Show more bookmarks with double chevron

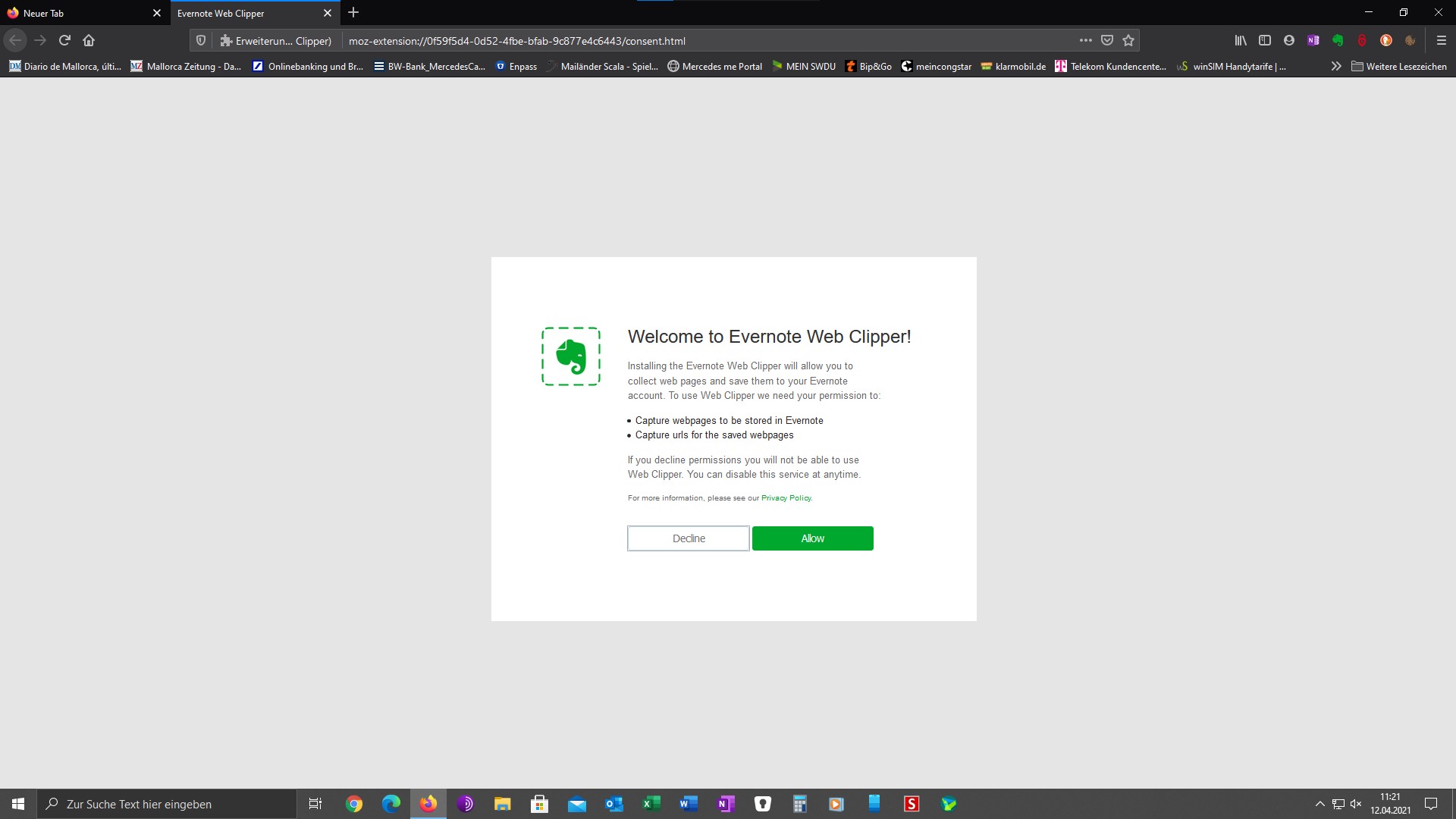[1335, 67]
